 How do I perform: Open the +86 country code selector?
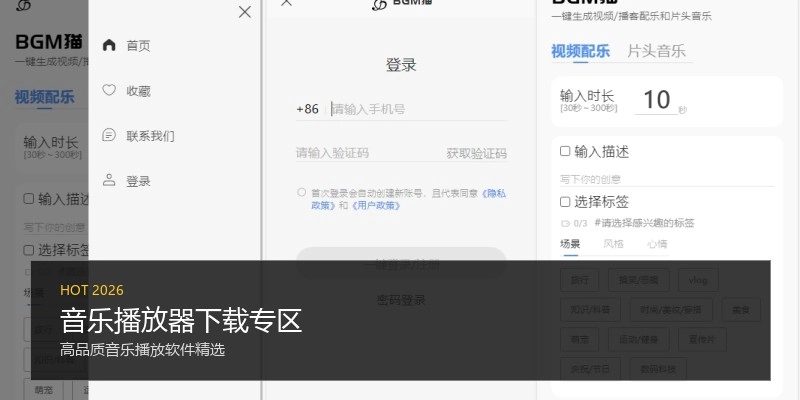coord(308,109)
